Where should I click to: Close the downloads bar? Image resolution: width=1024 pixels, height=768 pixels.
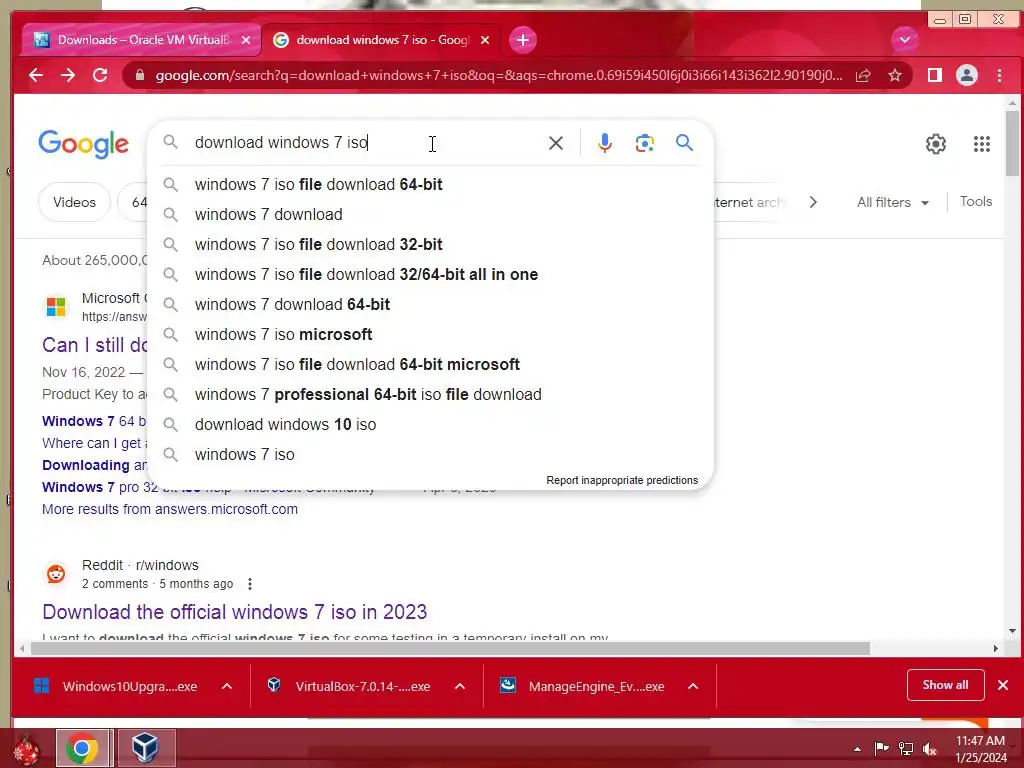tap(1003, 685)
